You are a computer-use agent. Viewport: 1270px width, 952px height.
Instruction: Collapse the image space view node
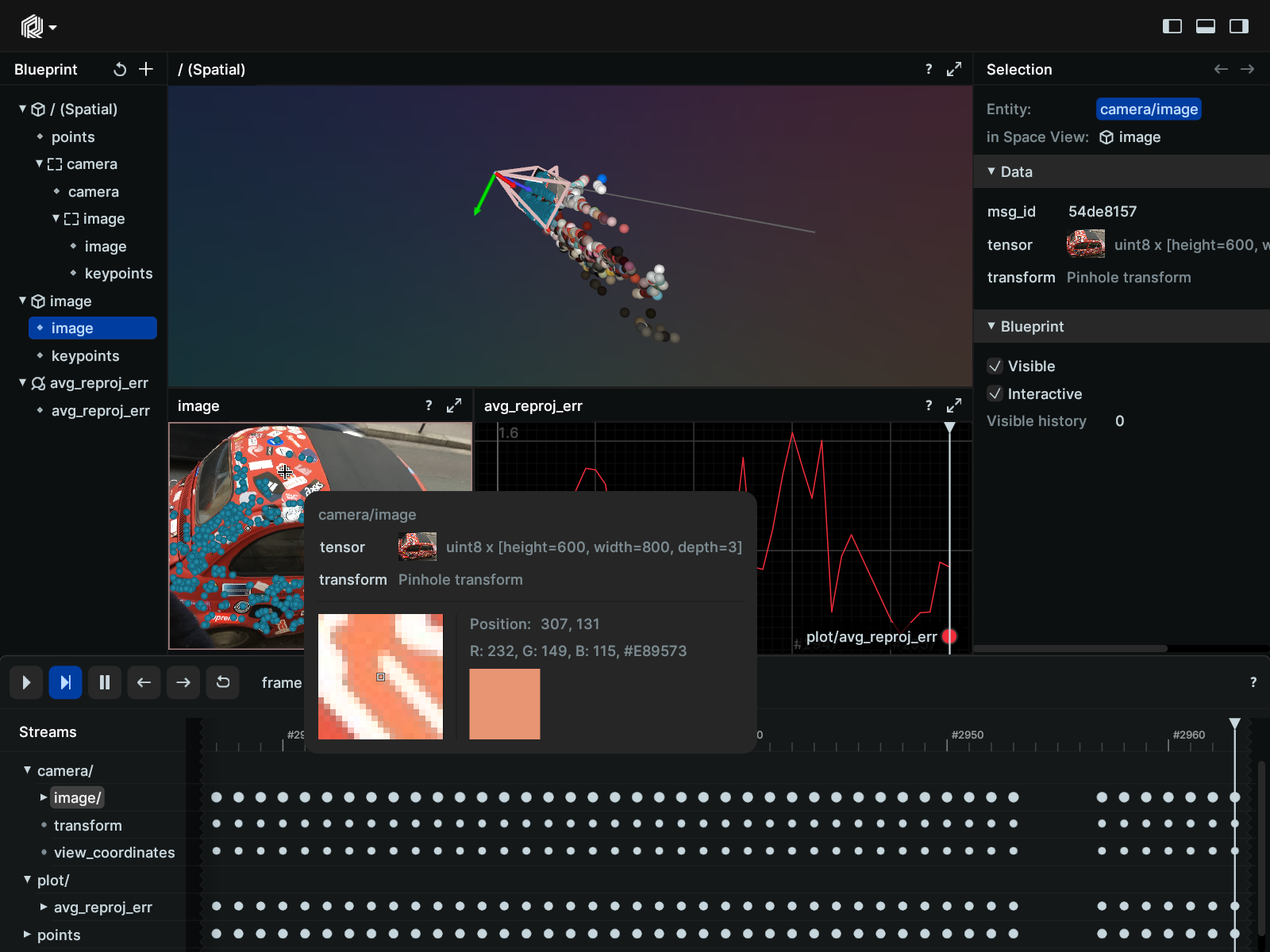22,301
